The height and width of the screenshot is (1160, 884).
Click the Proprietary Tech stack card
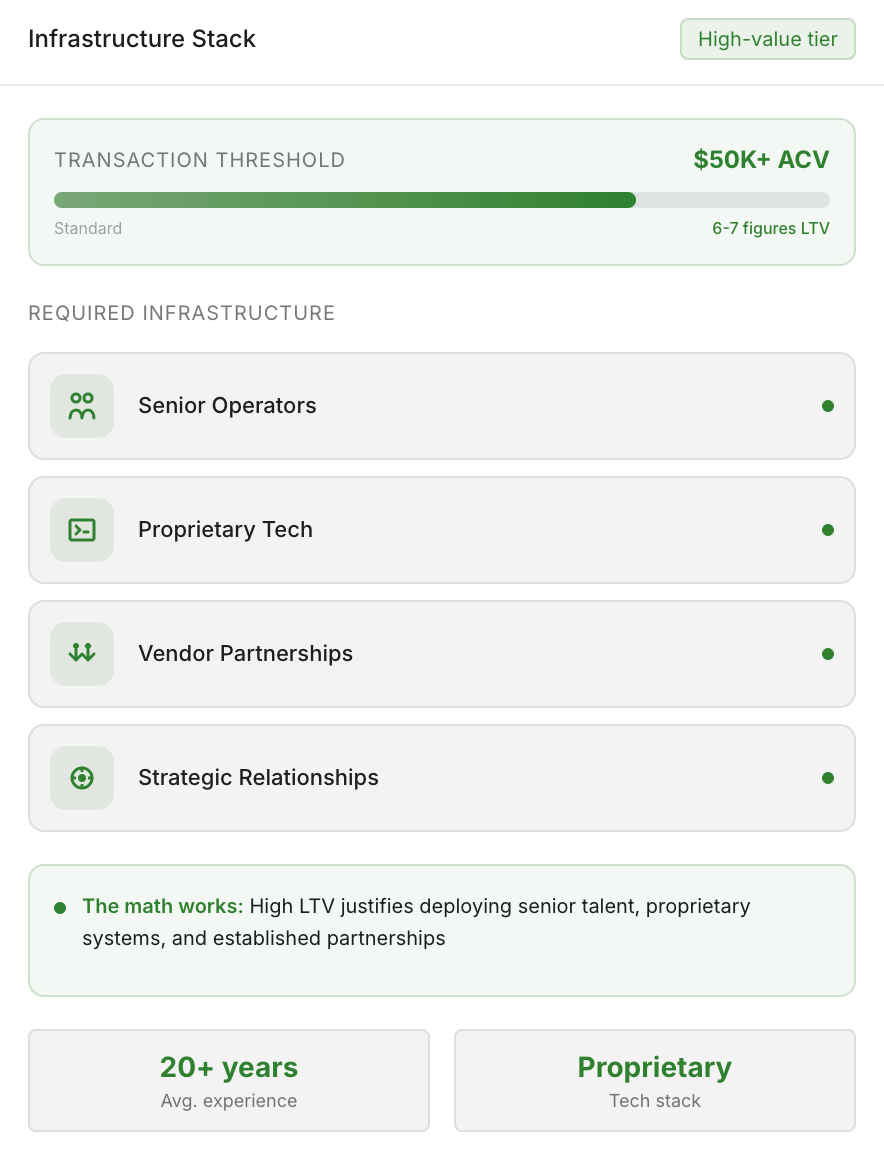point(655,1081)
